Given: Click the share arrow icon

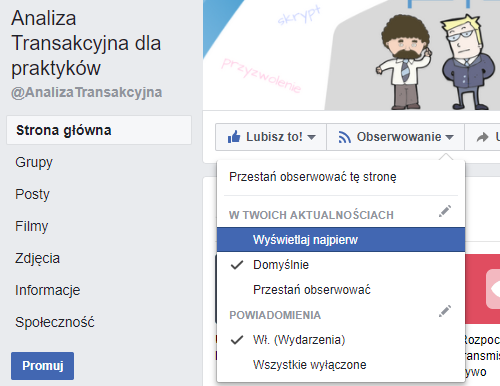Looking at the screenshot, I should (482, 137).
